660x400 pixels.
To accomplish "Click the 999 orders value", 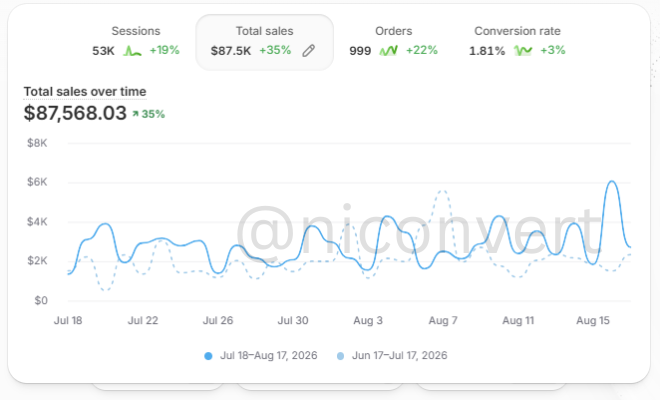I will (360, 51).
